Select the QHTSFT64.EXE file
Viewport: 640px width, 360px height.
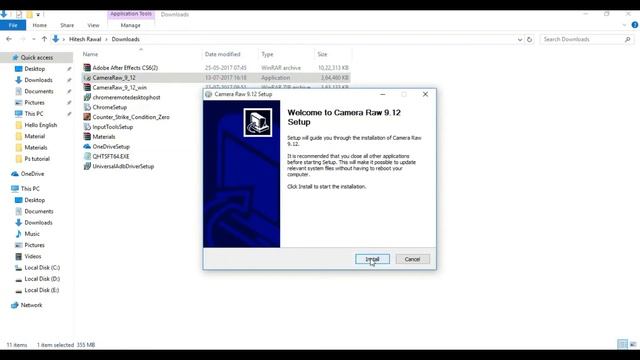tap(111, 156)
